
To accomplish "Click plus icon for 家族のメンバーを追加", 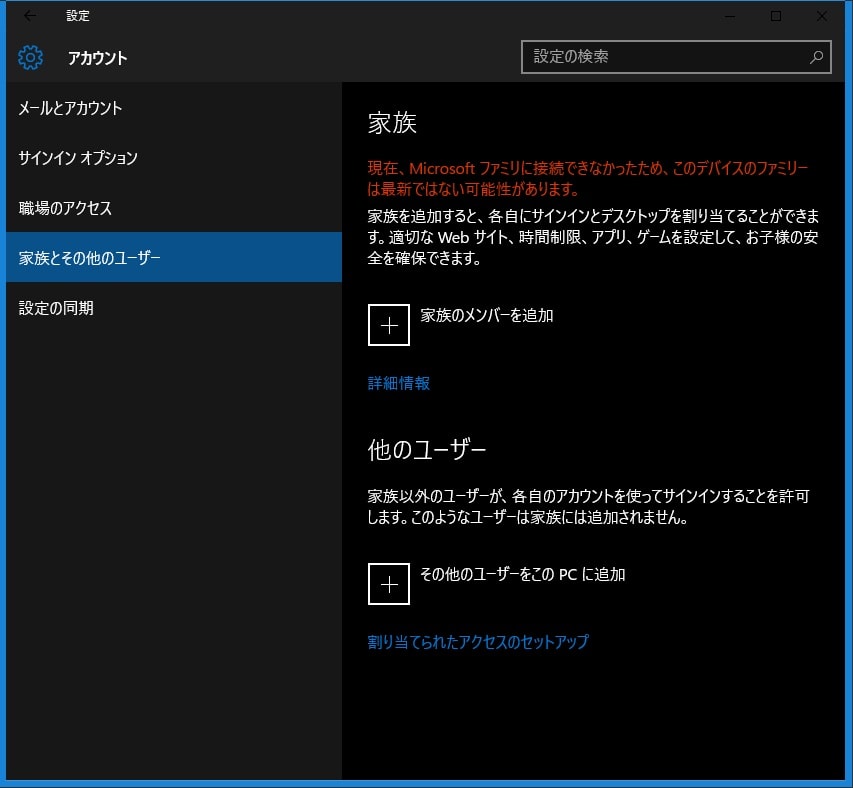I will [x=389, y=325].
